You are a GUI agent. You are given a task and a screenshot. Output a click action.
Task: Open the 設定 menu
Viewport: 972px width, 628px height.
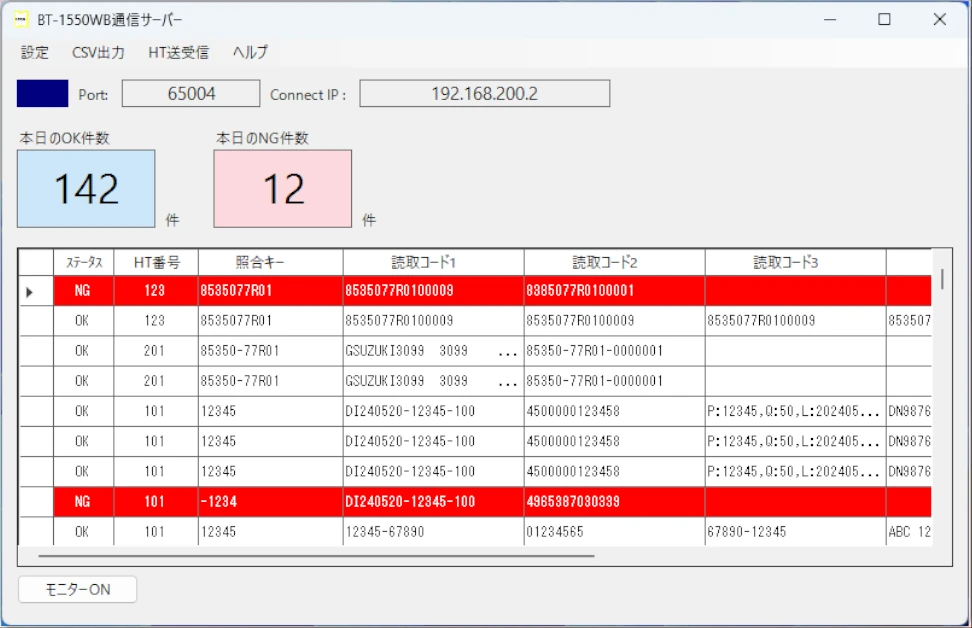[35, 52]
